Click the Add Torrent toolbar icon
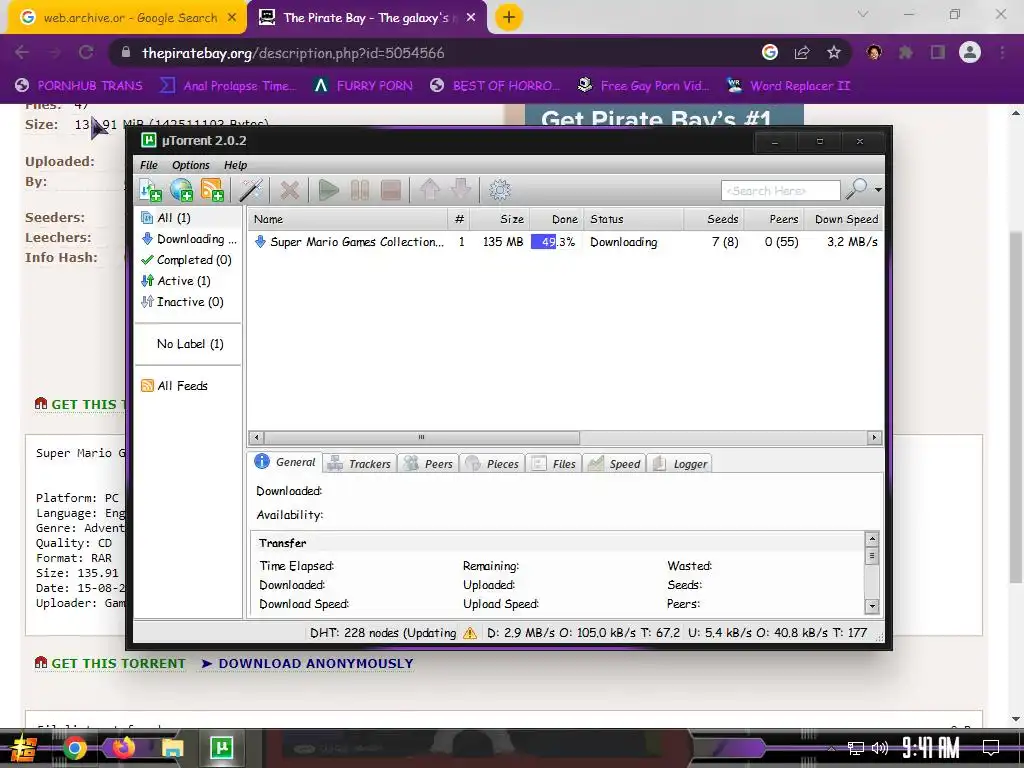The width and height of the screenshot is (1024, 768). point(151,190)
